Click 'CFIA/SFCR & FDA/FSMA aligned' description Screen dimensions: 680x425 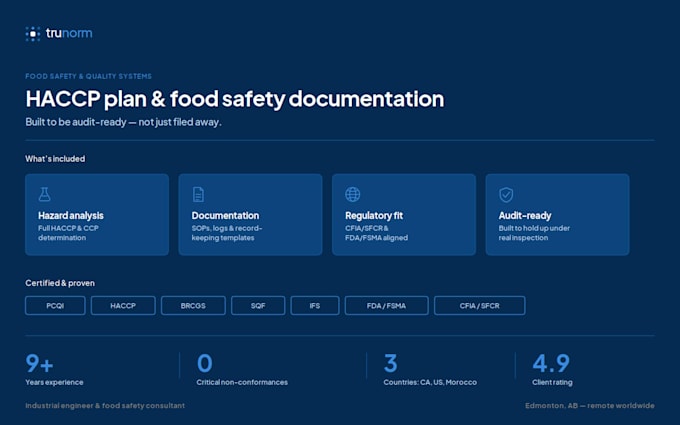click(x=376, y=233)
